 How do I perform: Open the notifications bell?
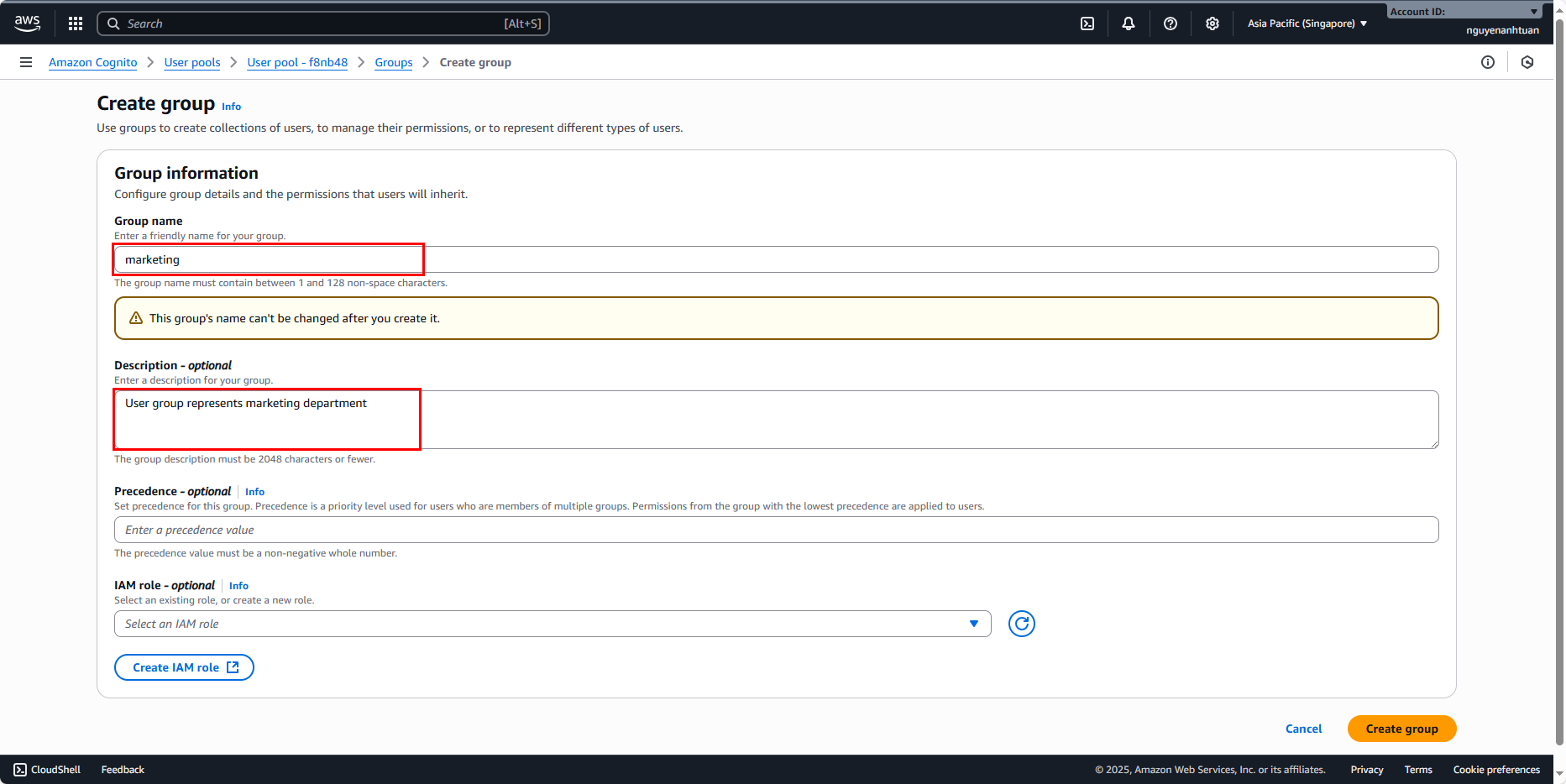tap(1129, 24)
